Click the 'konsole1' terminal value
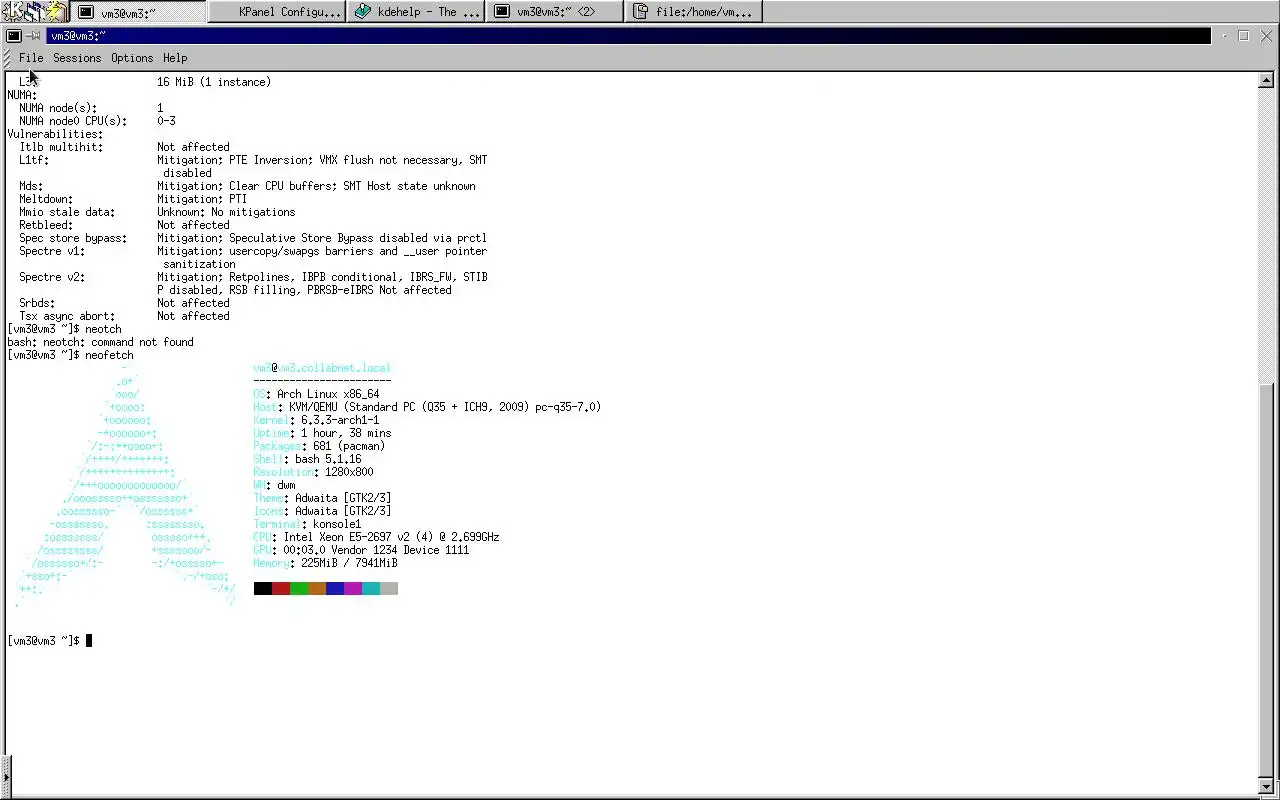 [x=337, y=524]
